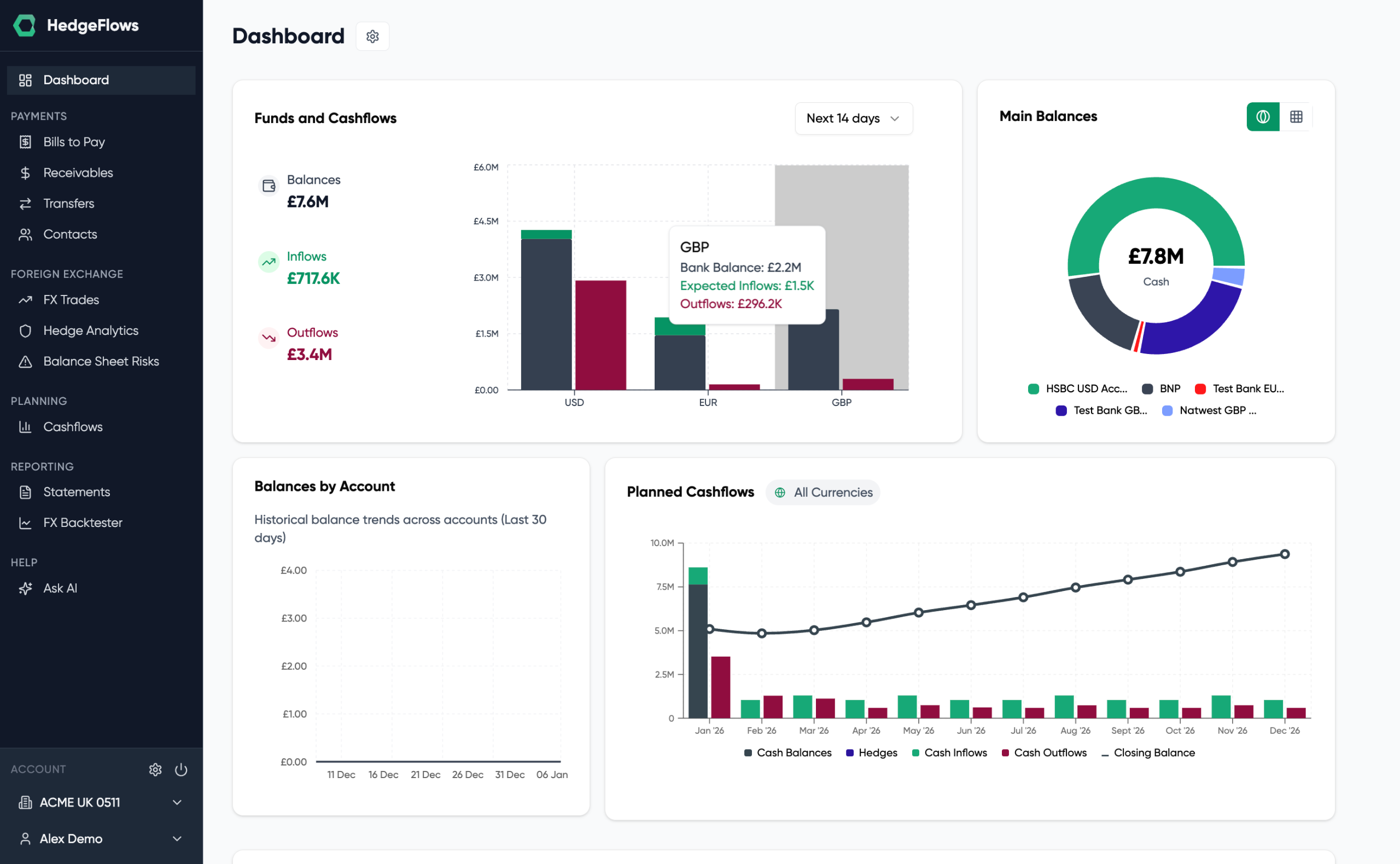Viewport: 1400px width, 864px height.
Task: Launch the Ask AI assistant
Action: [x=60, y=588]
